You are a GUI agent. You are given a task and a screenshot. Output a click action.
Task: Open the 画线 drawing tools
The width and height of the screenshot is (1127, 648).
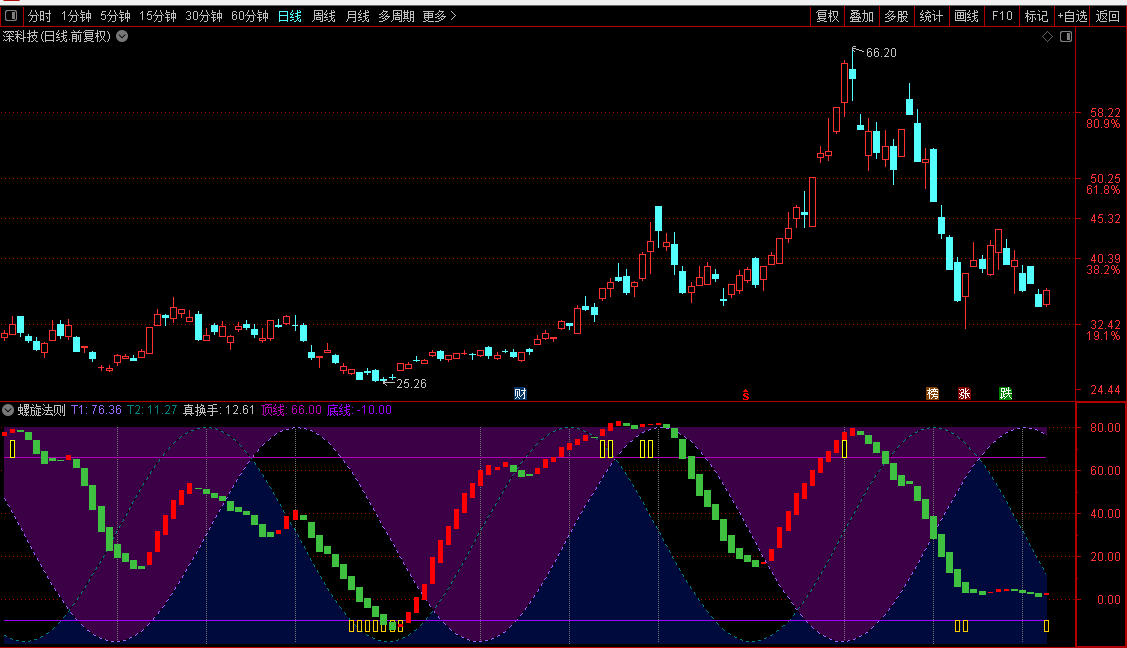pos(966,16)
